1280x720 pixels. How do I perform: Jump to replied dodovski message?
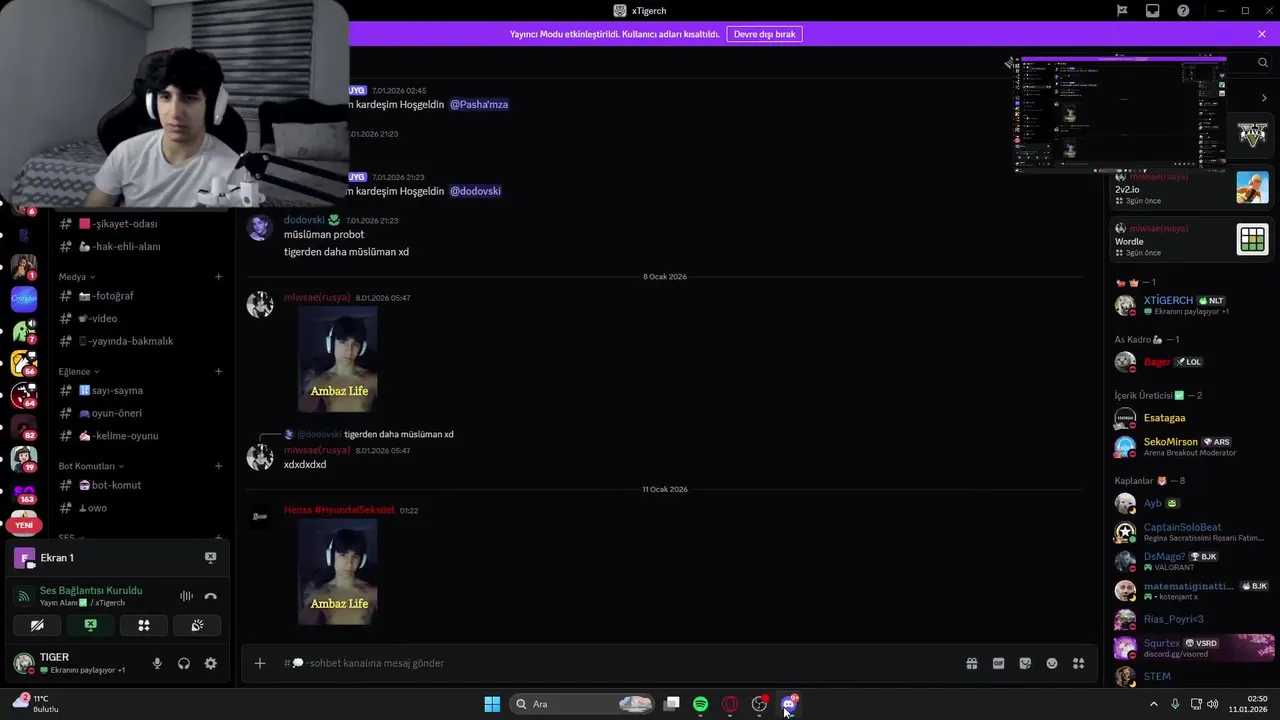coord(398,434)
